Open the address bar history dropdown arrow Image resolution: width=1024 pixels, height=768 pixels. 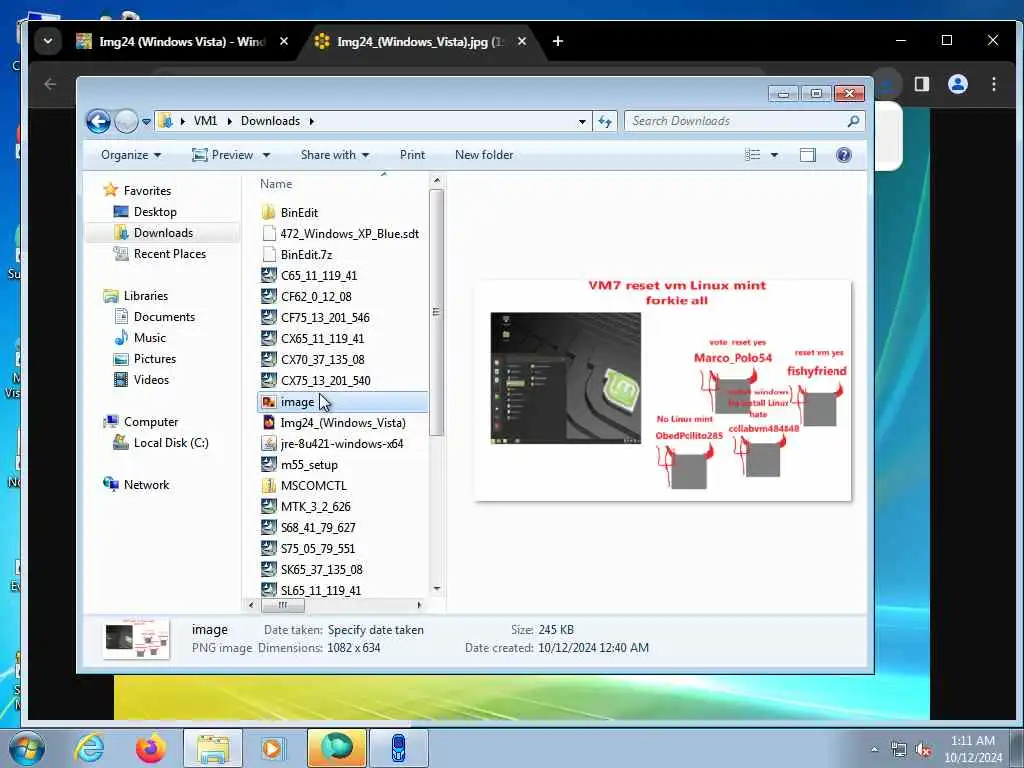(x=582, y=121)
